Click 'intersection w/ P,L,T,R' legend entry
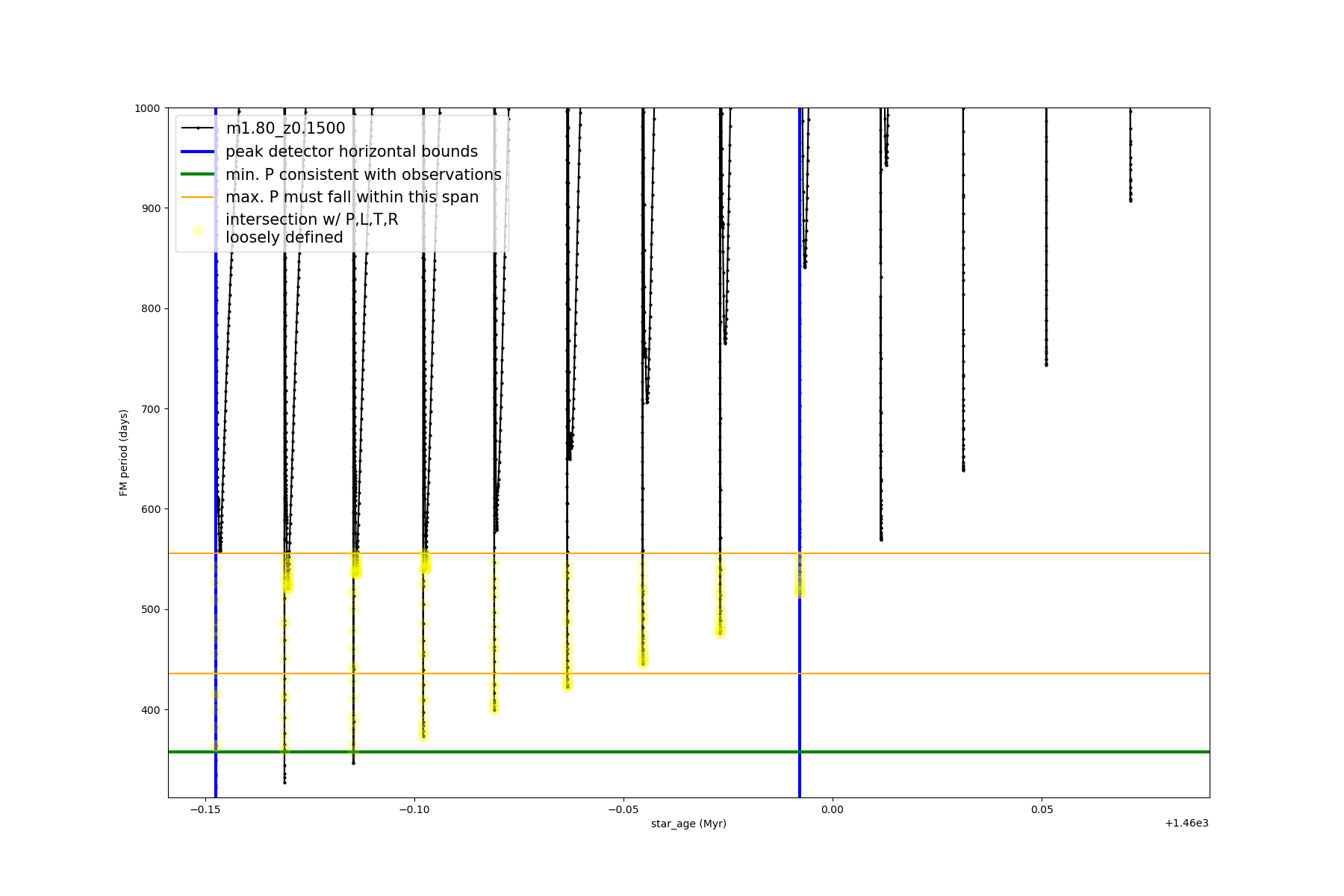The width and height of the screenshot is (1344, 896). tap(311, 220)
